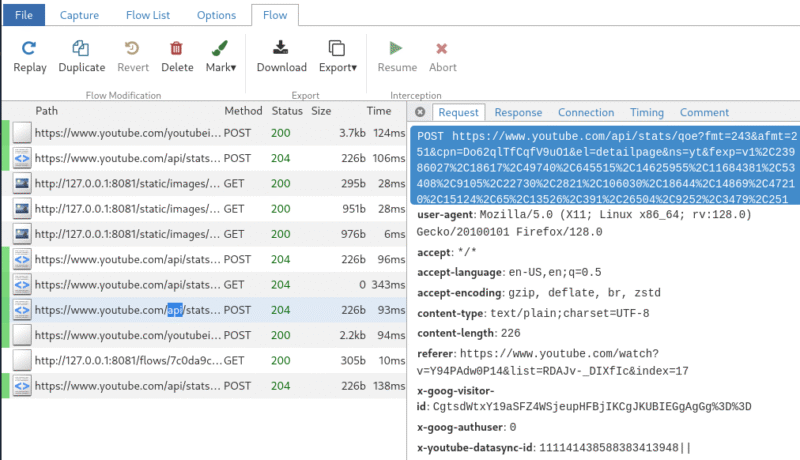
Task: Click the x-goog-visitor-id header value
Action: (x=592, y=406)
